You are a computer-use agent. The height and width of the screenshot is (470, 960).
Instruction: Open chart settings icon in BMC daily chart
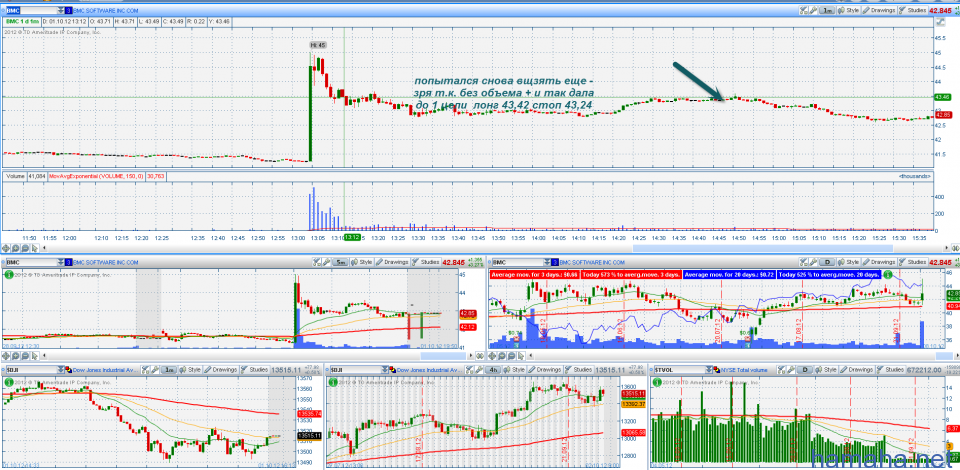(804, 262)
